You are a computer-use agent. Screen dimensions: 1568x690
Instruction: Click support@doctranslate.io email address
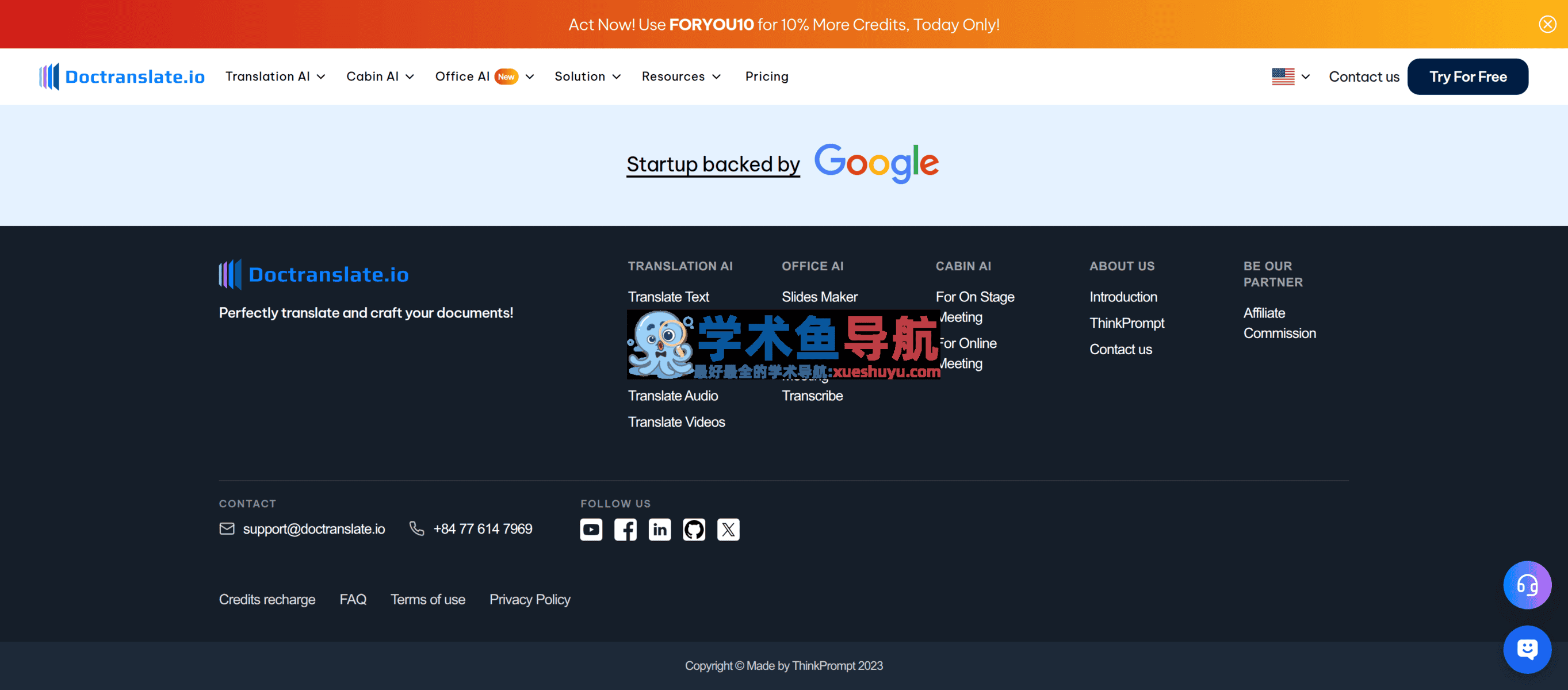[313, 529]
